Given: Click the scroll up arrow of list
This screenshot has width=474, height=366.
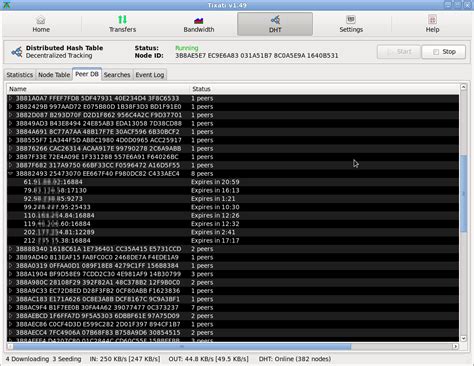Looking at the screenshot, I should point(463,87).
